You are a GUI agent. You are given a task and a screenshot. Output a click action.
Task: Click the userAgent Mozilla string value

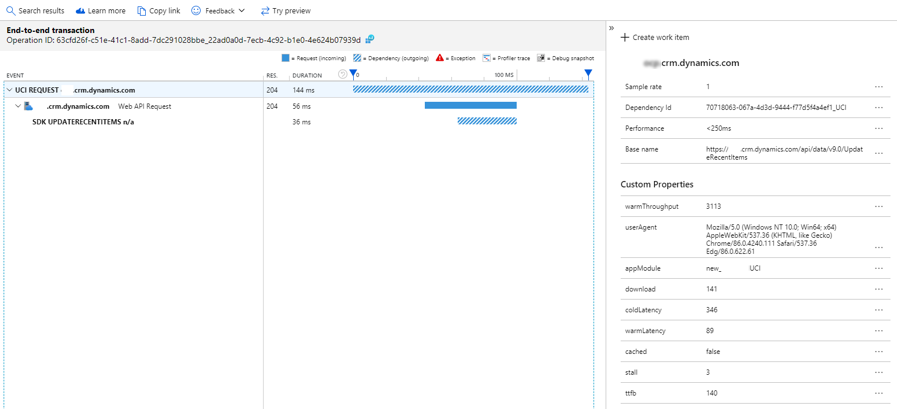[772, 239]
